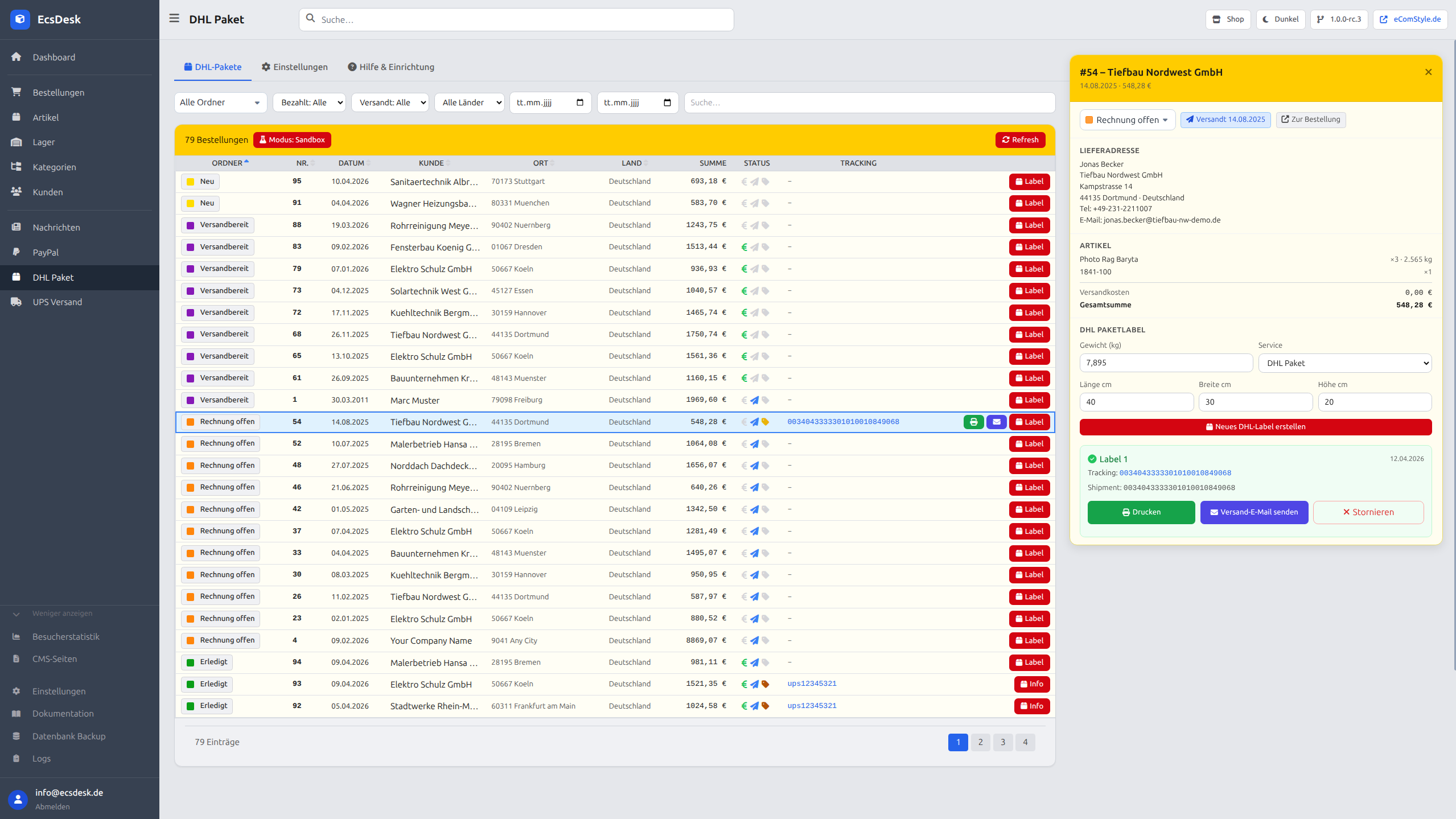This screenshot has height=819, width=1456.
Task: Click the blue mail icon in row 54
Action: 996,422
